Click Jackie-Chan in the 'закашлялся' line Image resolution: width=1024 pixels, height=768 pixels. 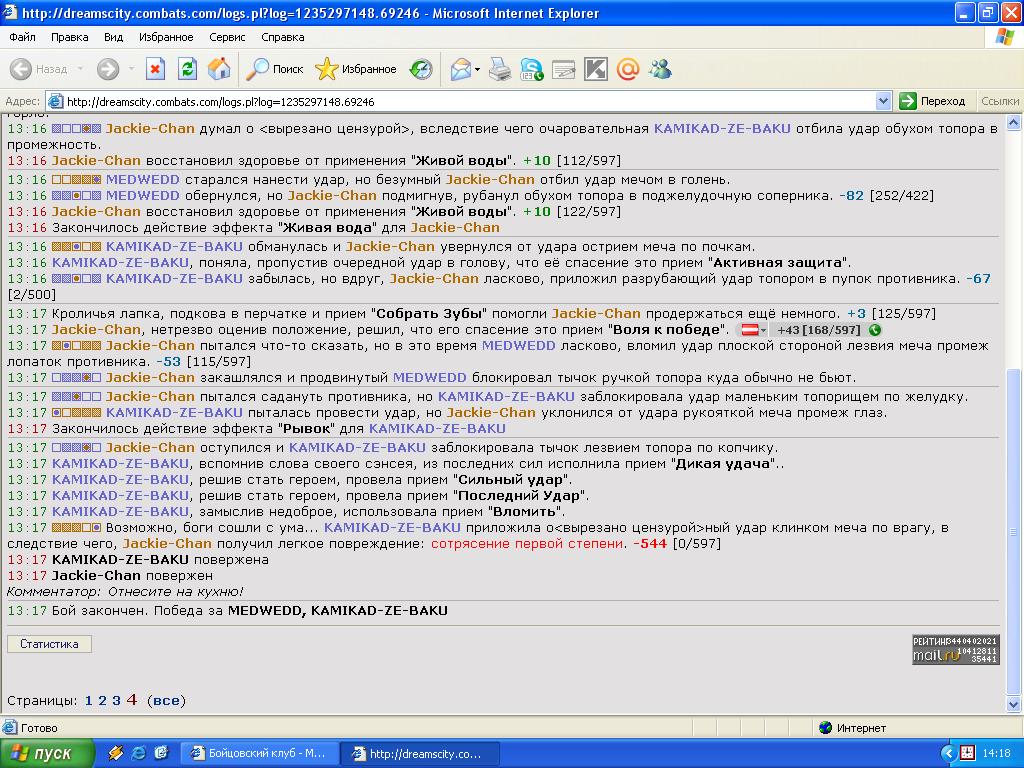(150, 377)
